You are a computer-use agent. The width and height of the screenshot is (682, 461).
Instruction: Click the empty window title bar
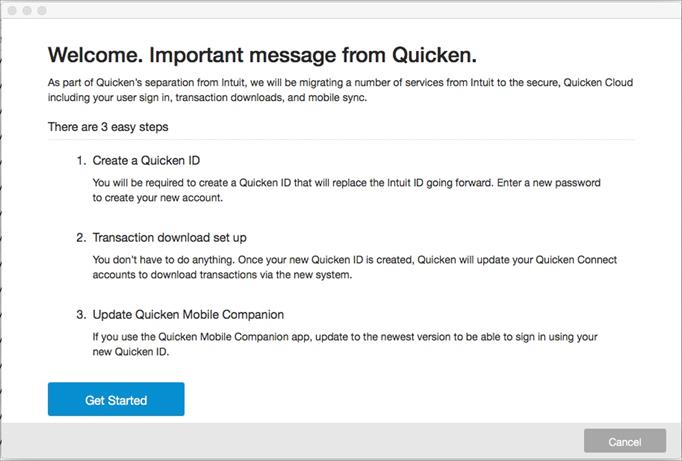coord(340,9)
